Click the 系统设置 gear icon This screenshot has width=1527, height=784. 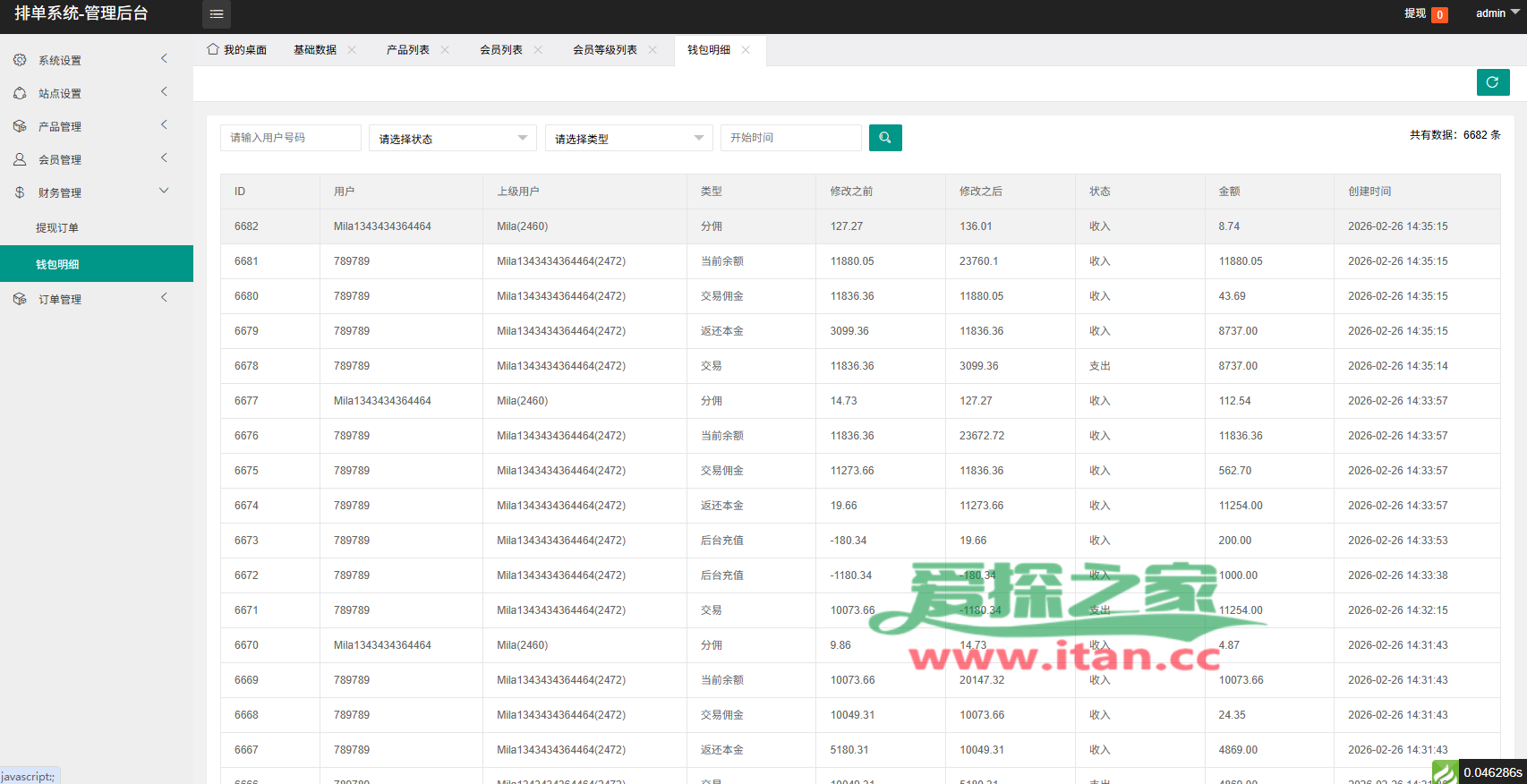pyautogui.click(x=20, y=60)
